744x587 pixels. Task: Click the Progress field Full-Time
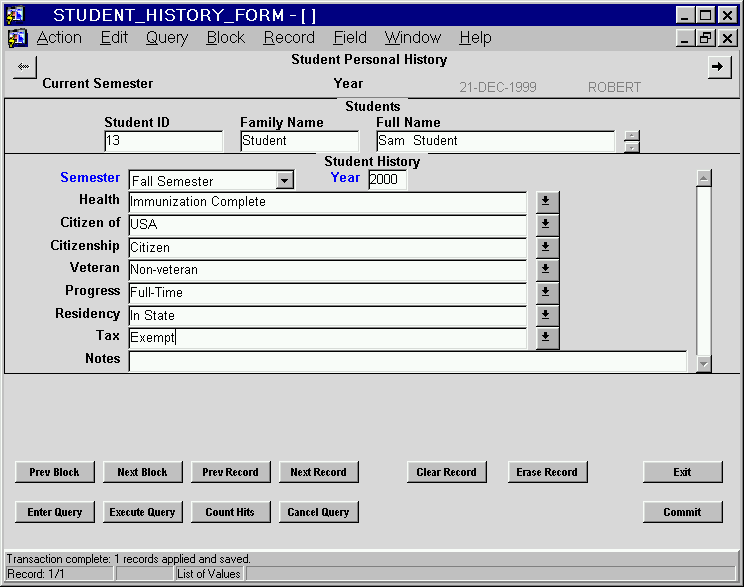(x=327, y=293)
